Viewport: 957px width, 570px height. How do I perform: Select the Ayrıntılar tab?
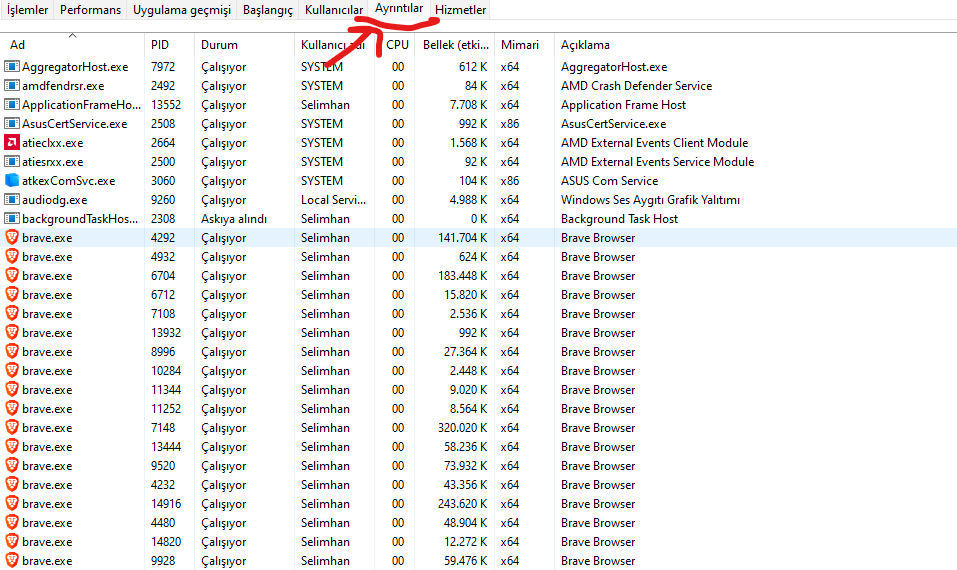pyautogui.click(x=399, y=9)
